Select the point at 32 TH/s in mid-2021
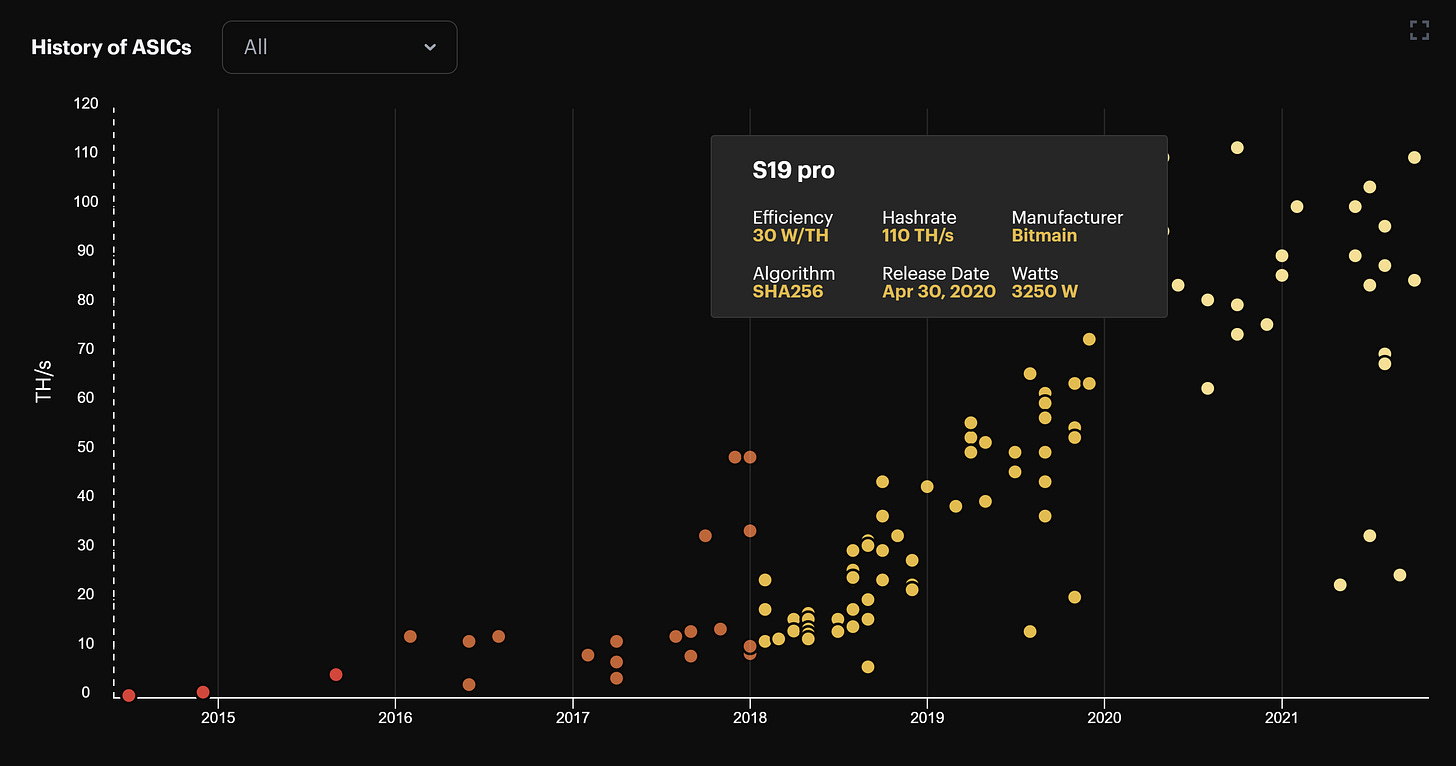Screen dimensions: 1456x766 [x=1370, y=535]
